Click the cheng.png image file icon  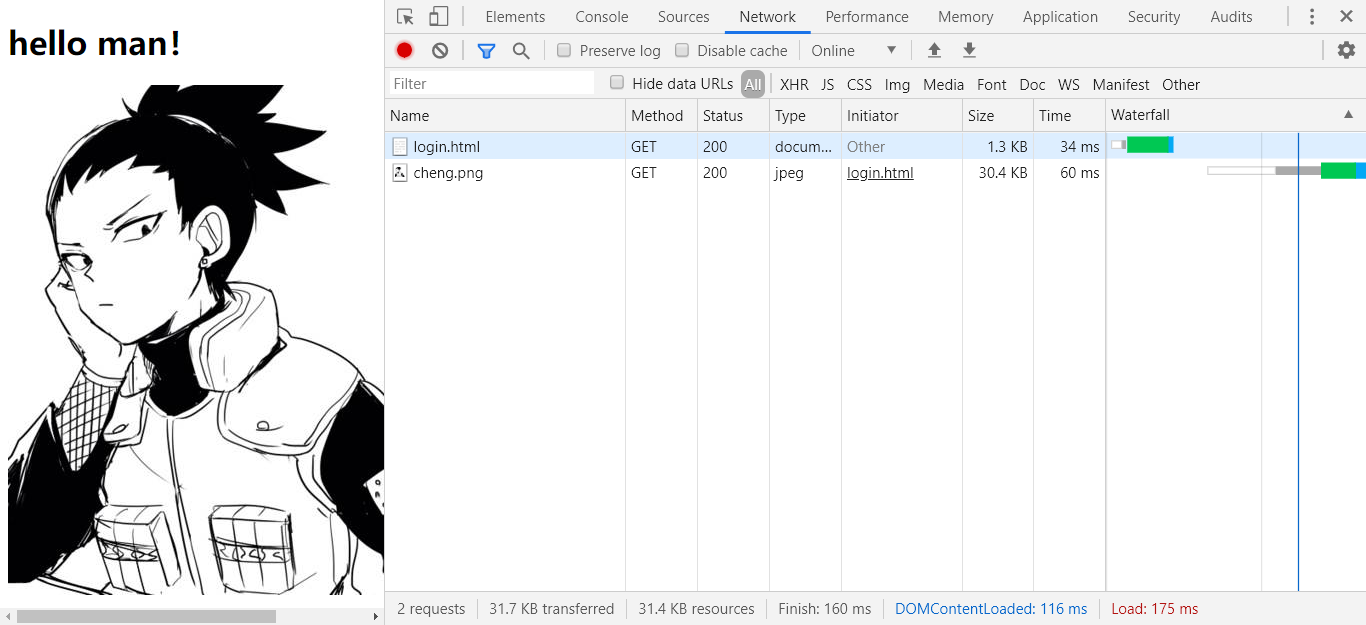pos(399,173)
